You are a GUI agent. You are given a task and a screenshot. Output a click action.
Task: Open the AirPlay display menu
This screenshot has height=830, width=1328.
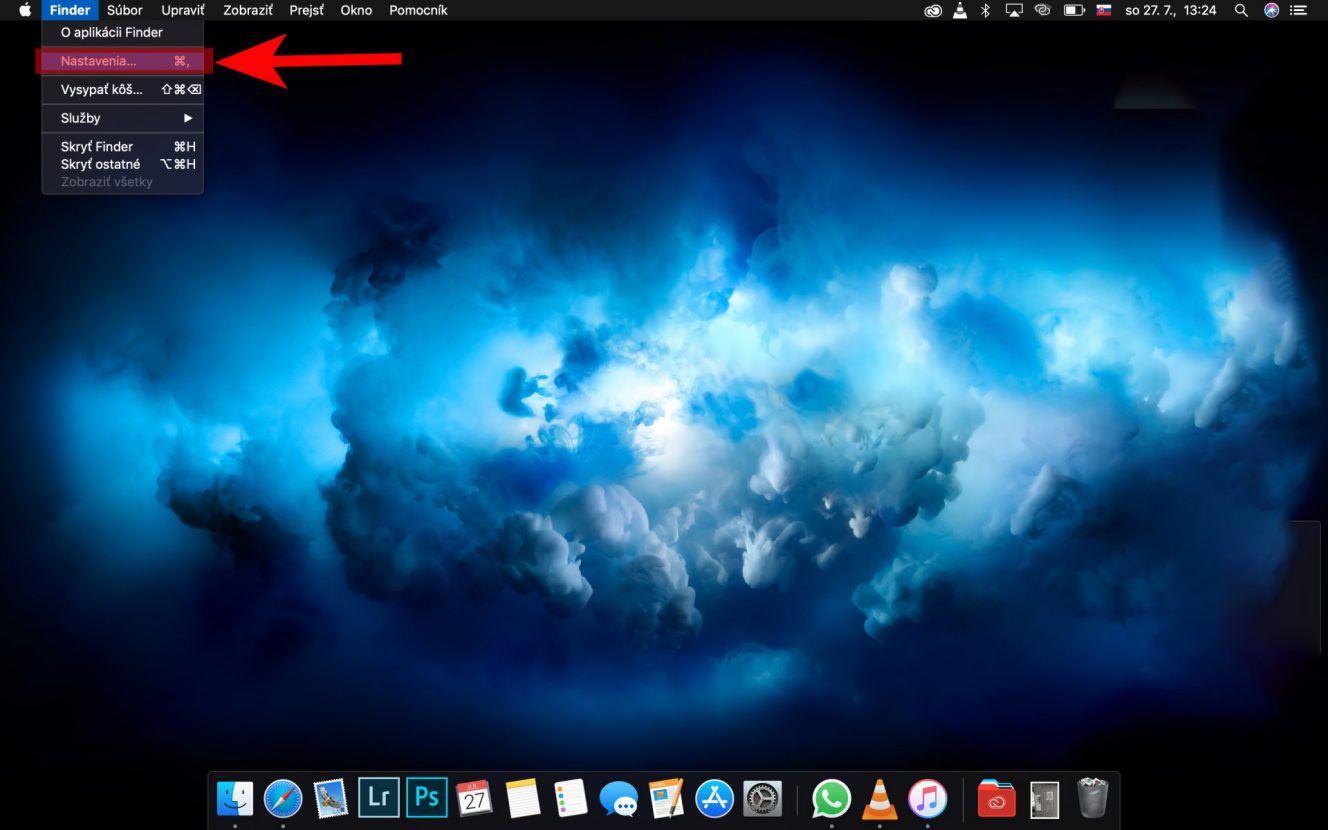(1014, 10)
